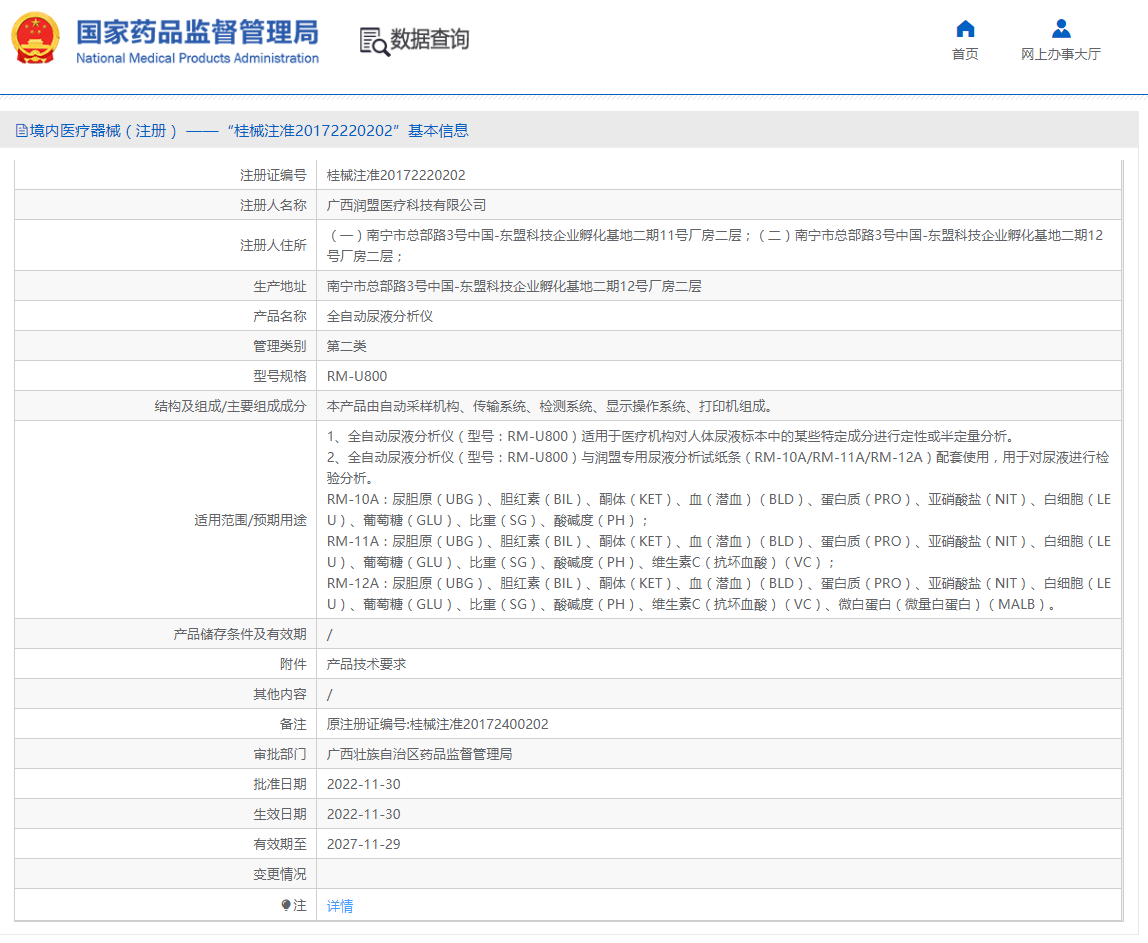Click the 附件 label
The image size is (1148, 943).
293,664
